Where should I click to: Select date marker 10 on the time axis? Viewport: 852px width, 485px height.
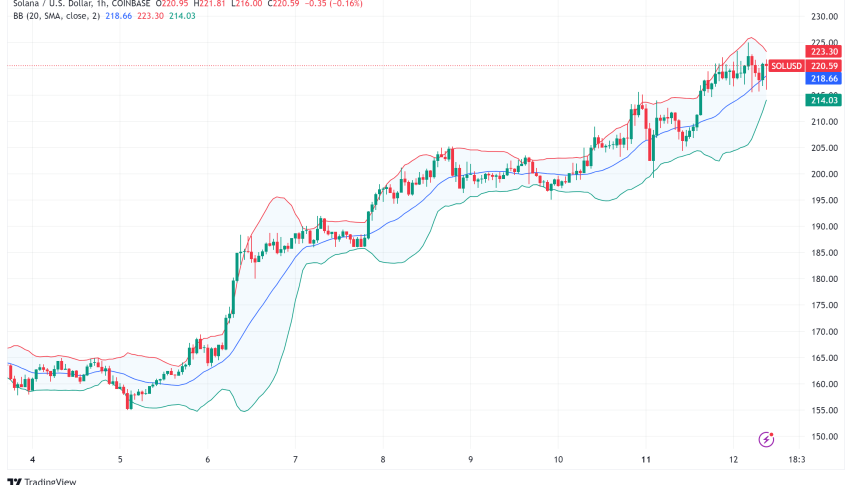pyautogui.click(x=558, y=459)
